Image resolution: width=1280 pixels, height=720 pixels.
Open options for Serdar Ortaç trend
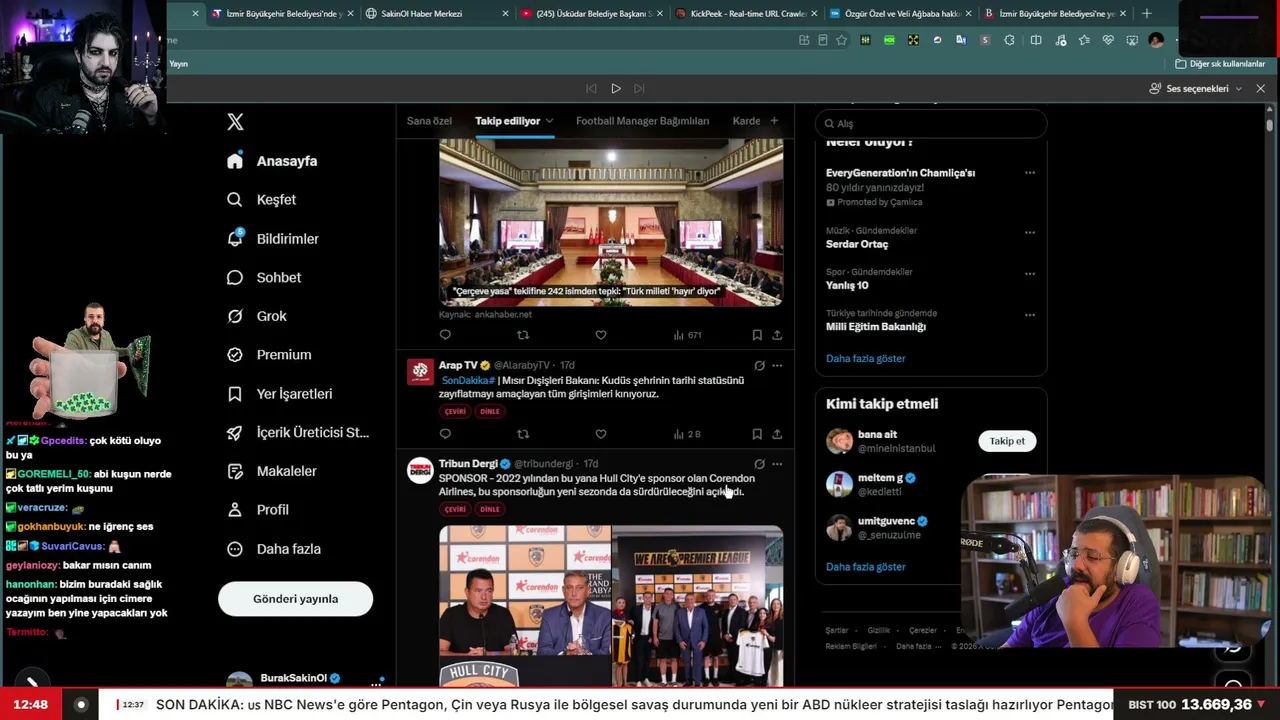tap(1030, 232)
